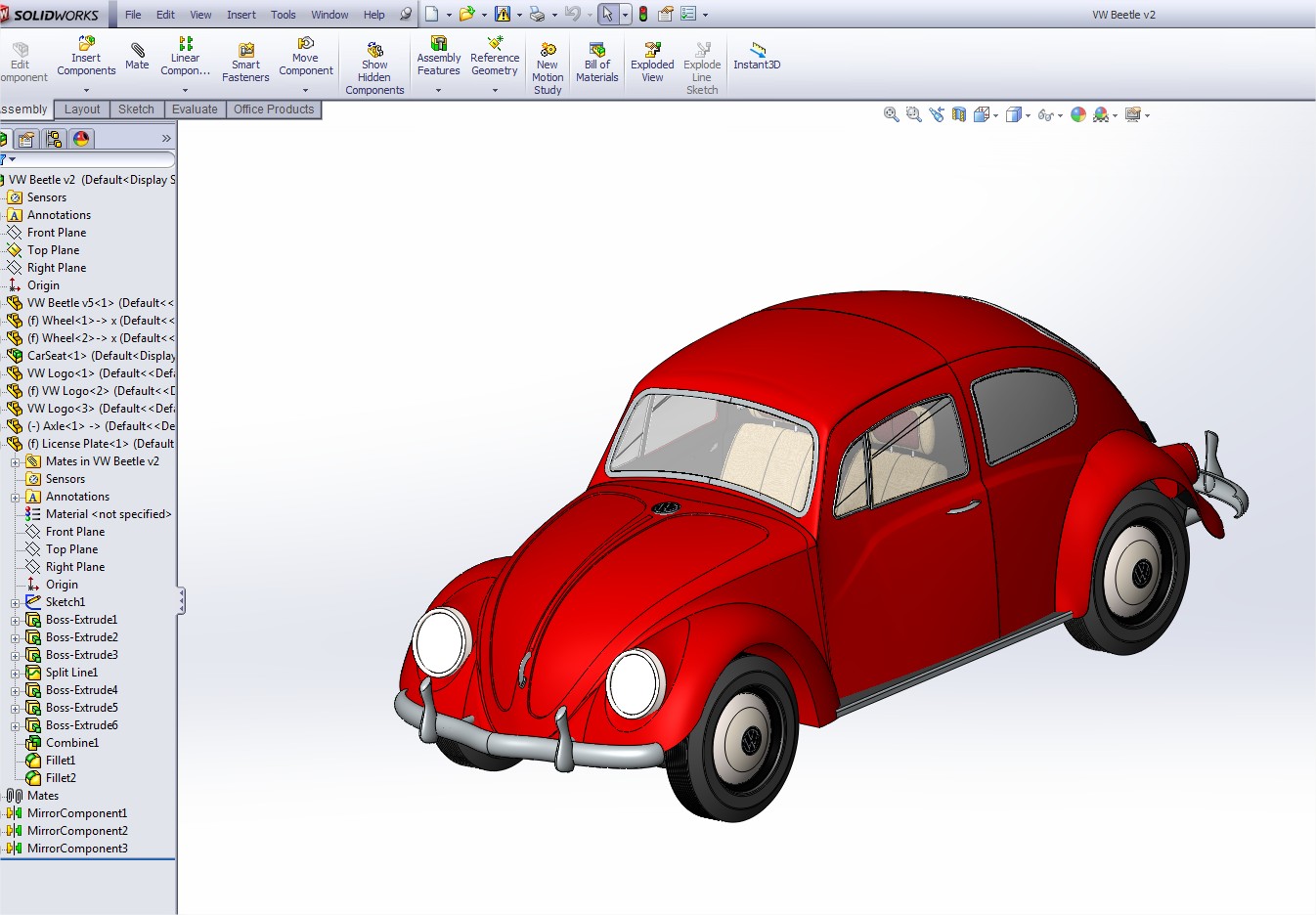Click the Hide/Show Items glasses icon
This screenshot has height=915, width=1316.
point(1045,114)
